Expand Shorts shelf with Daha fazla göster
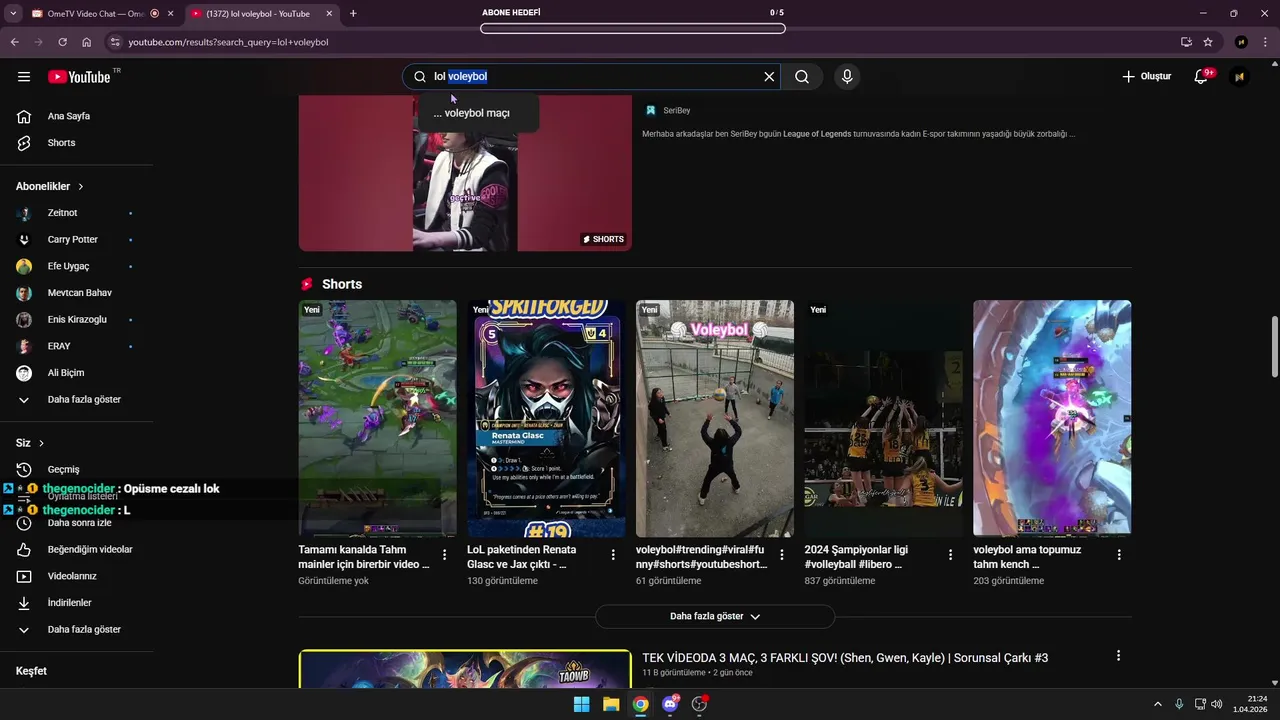The height and width of the screenshot is (720, 1280). (x=715, y=617)
